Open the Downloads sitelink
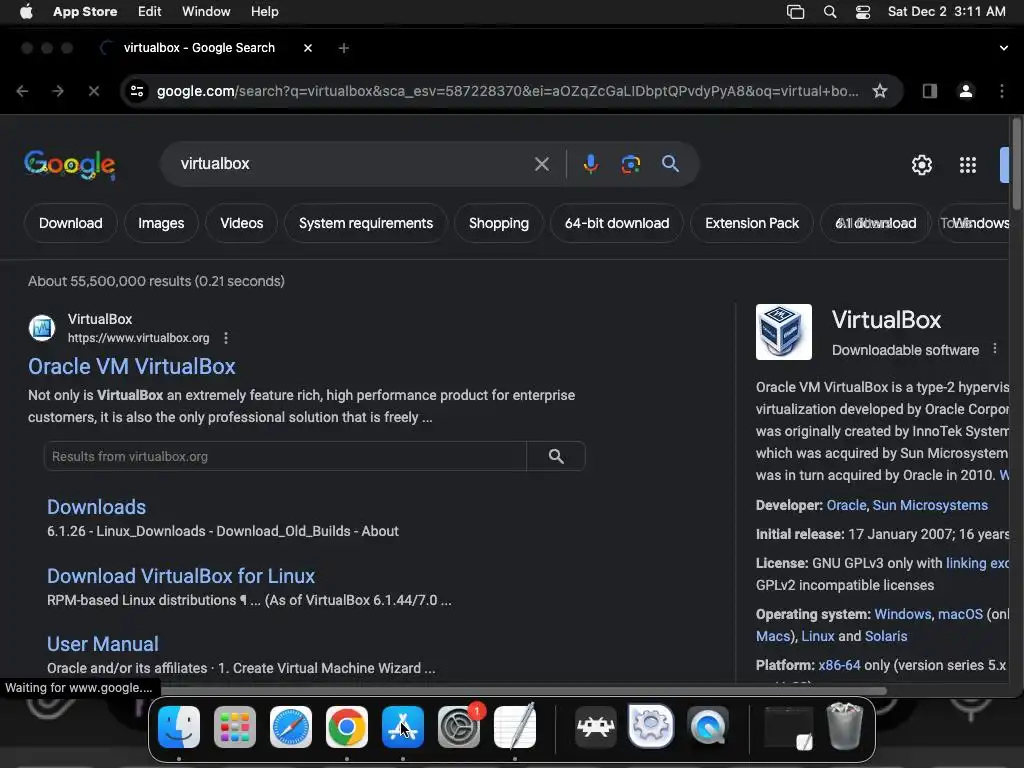1024x768 pixels. pyautogui.click(x=97, y=507)
